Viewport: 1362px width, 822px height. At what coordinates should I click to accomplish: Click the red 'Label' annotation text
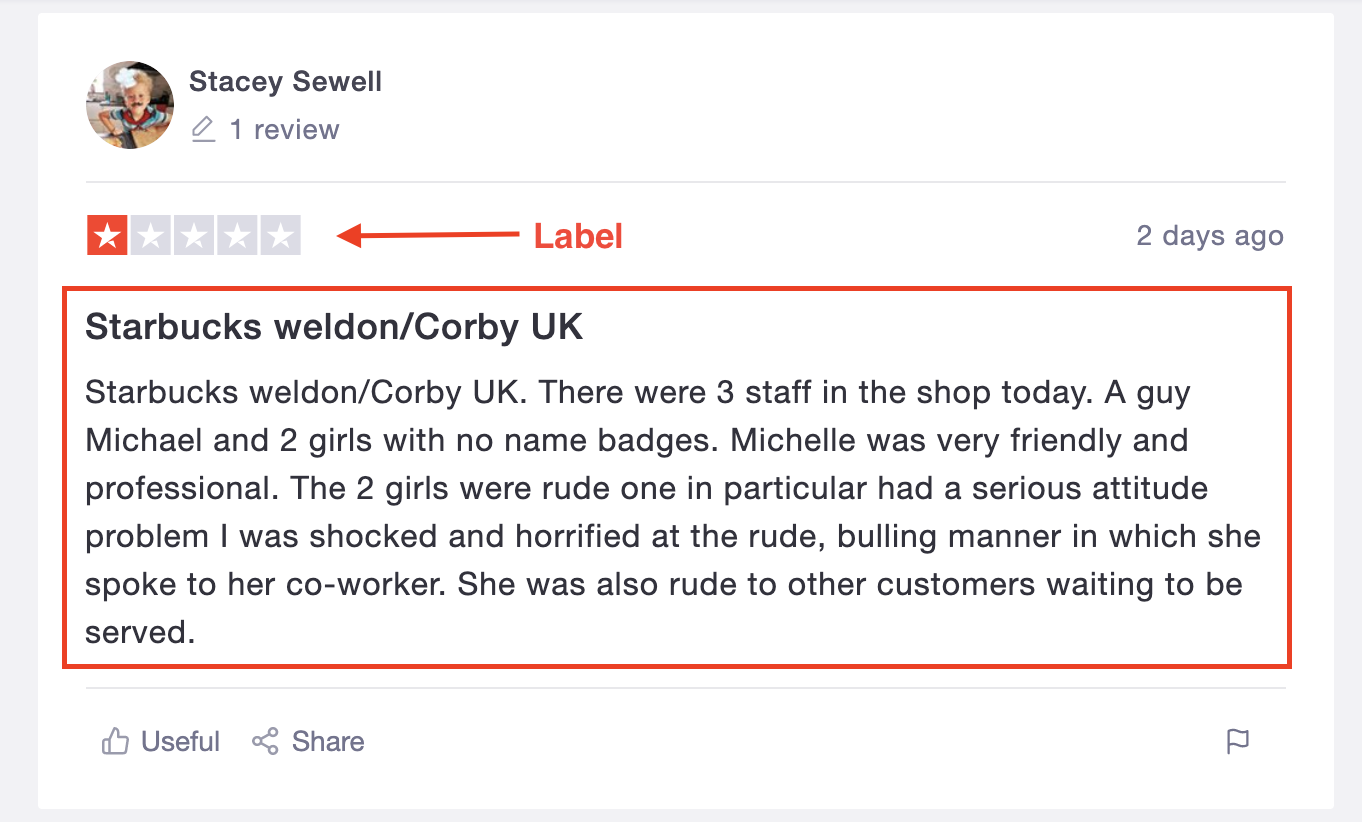coord(578,236)
